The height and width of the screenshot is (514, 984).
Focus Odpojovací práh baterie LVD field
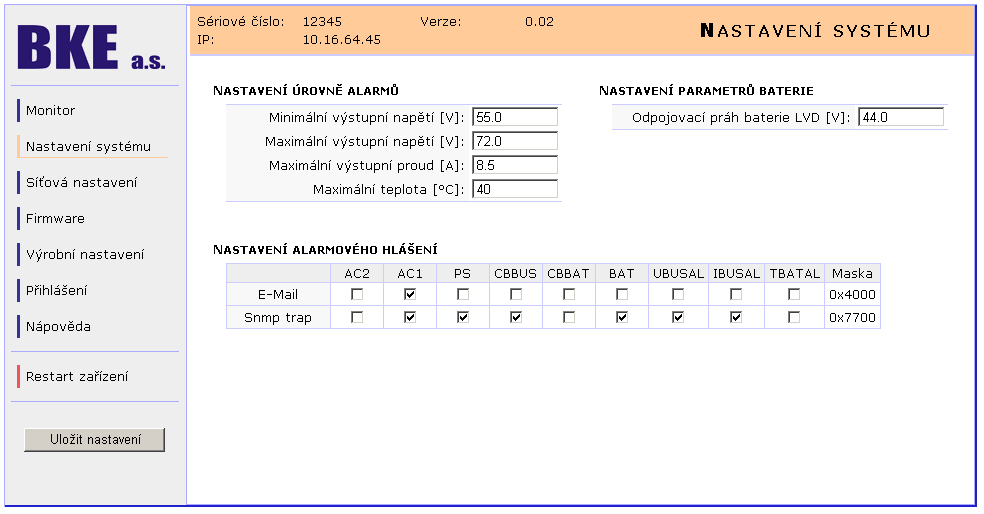tap(901, 117)
